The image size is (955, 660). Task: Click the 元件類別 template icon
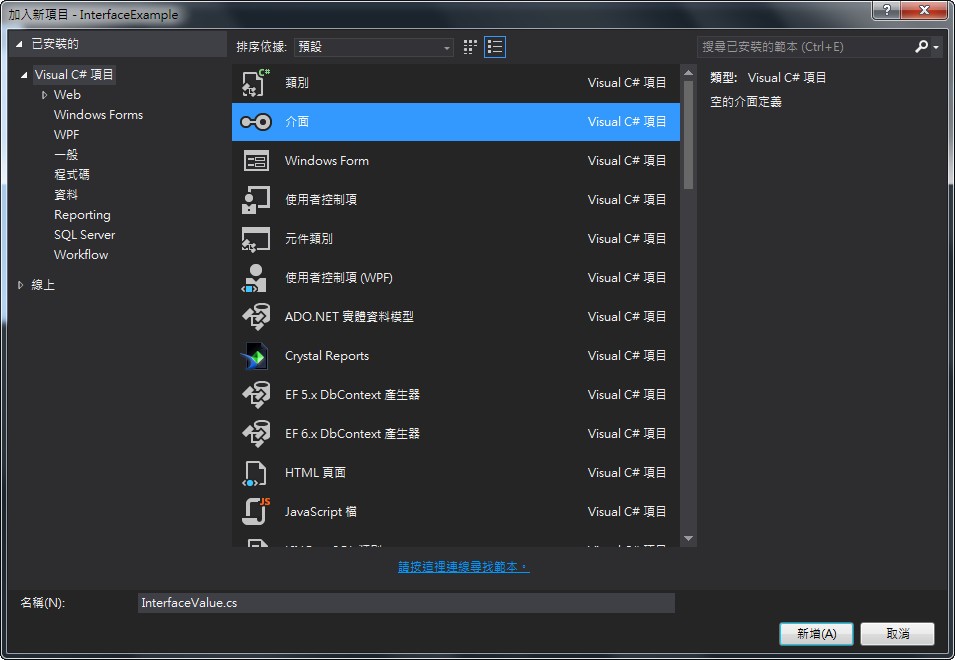[256, 239]
